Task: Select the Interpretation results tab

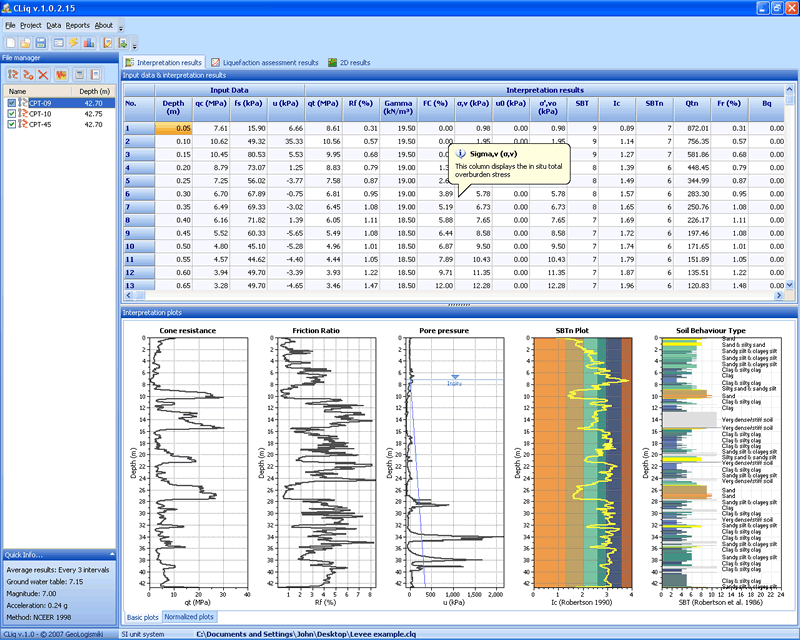Action: (164, 62)
